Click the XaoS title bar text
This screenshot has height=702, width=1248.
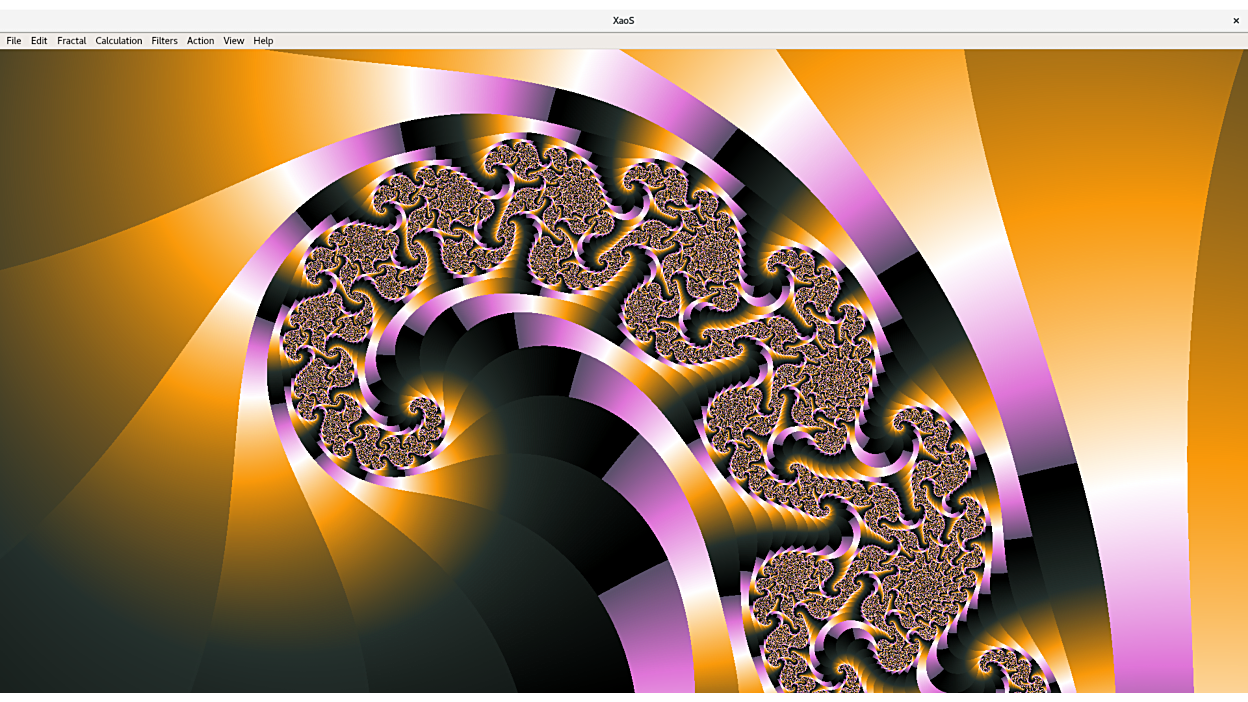[623, 21]
